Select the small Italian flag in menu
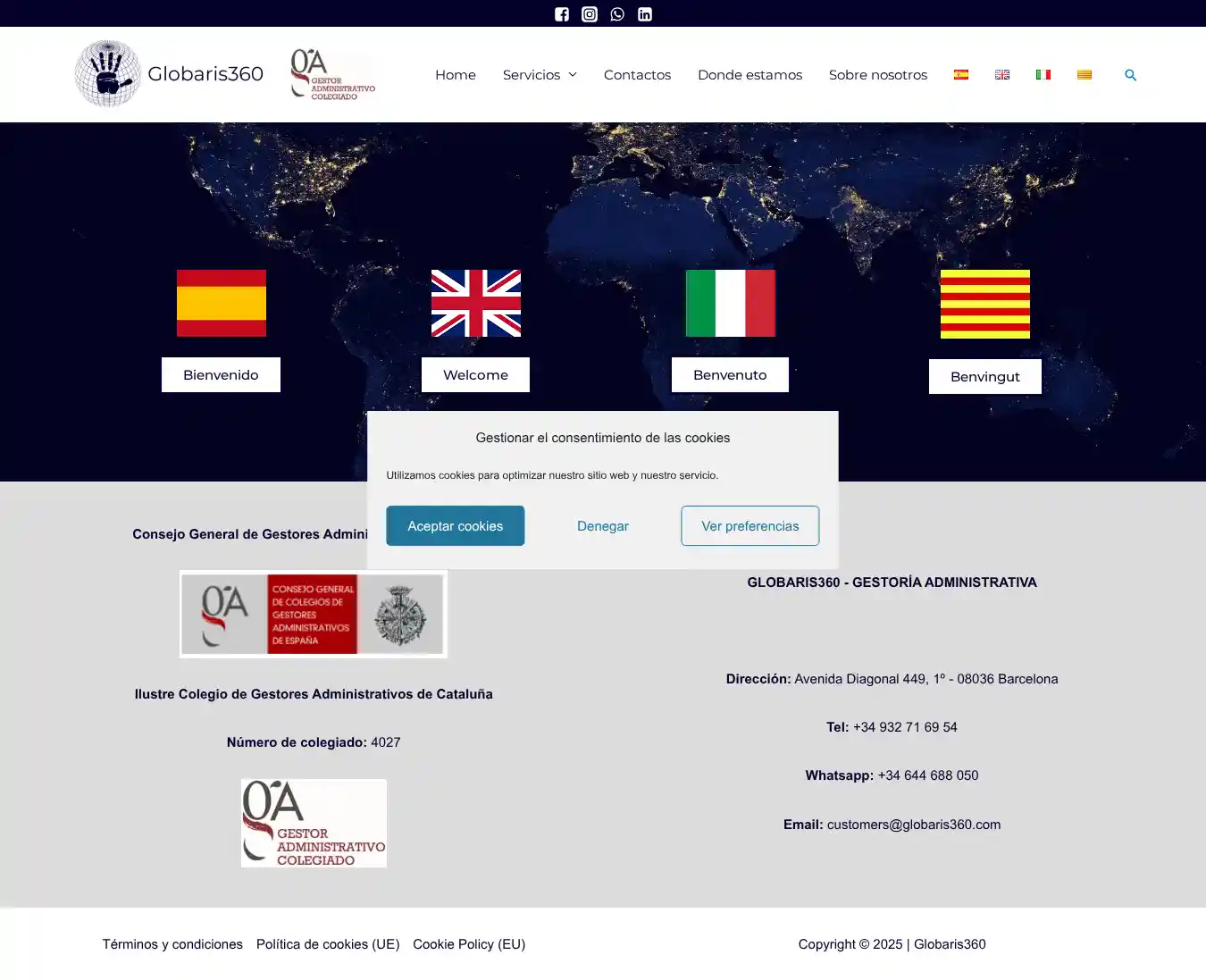The height and width of the screenshot is (980, 1206). (1043, 75)
